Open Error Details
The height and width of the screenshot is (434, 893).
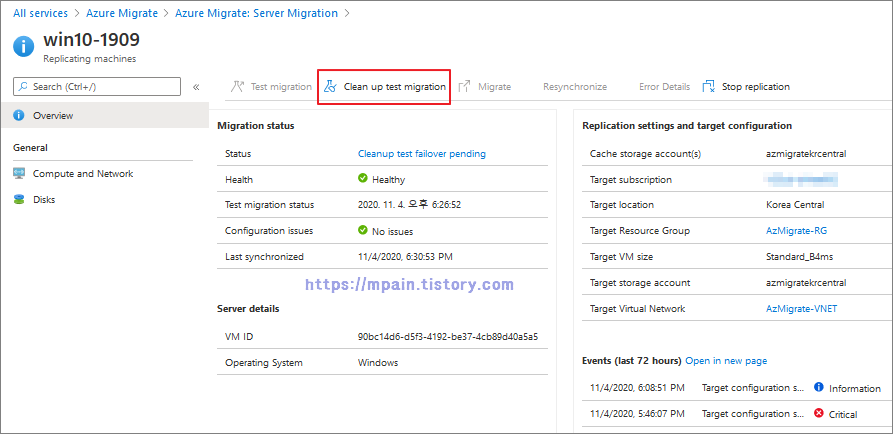664,87
